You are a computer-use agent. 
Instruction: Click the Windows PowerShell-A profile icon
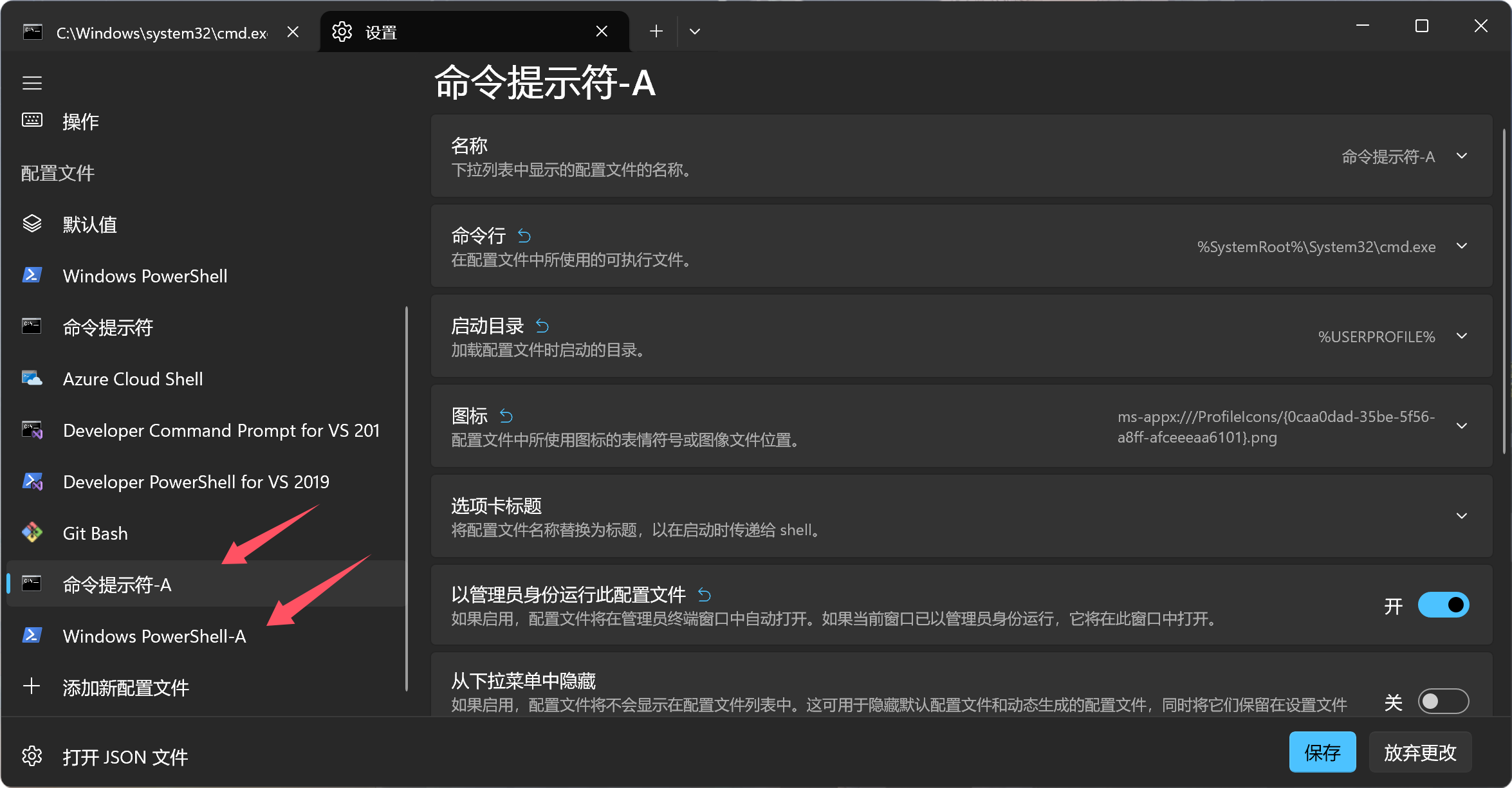32,635
